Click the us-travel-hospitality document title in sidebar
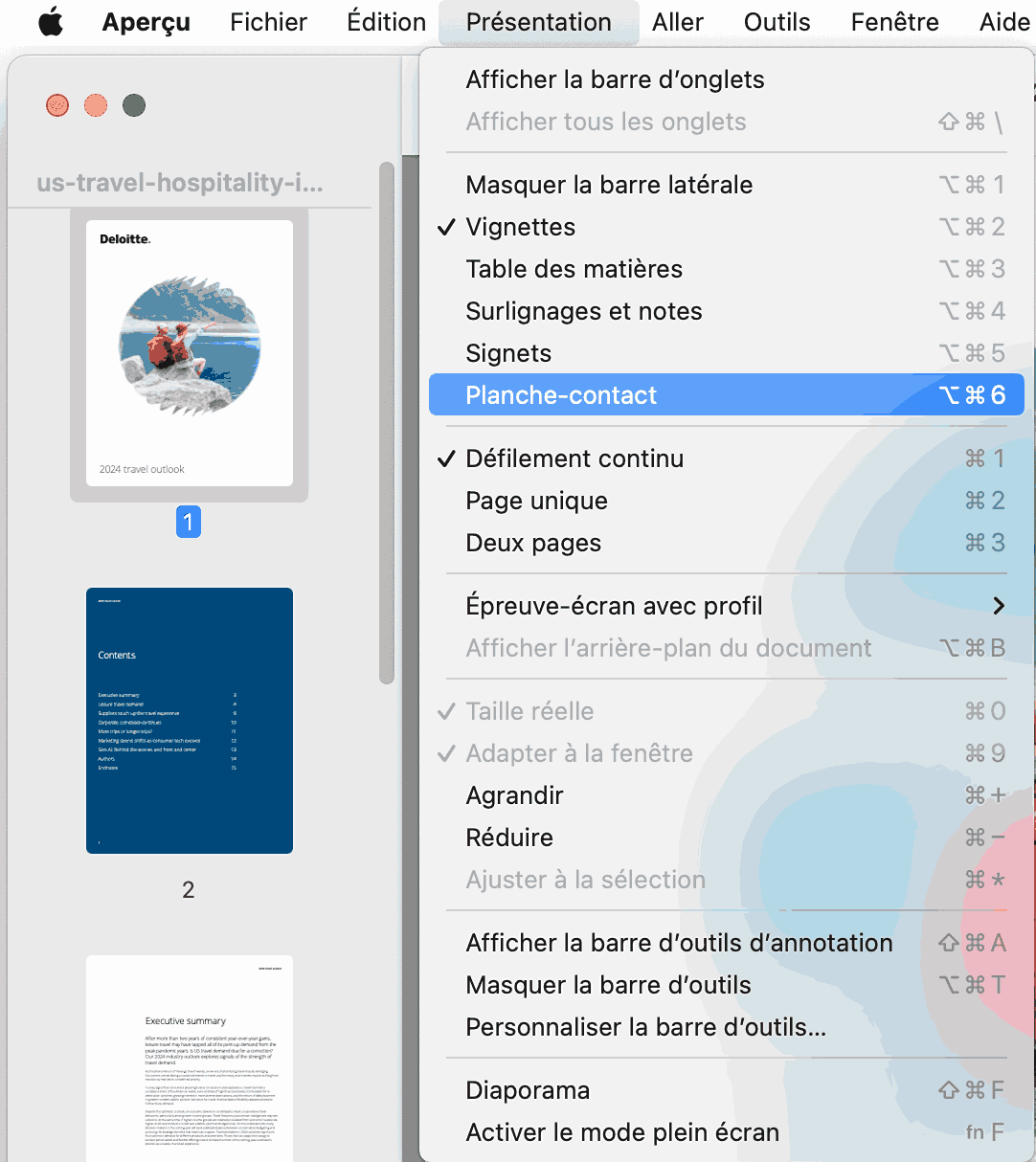The image size is (1036, 1162). 180,183
